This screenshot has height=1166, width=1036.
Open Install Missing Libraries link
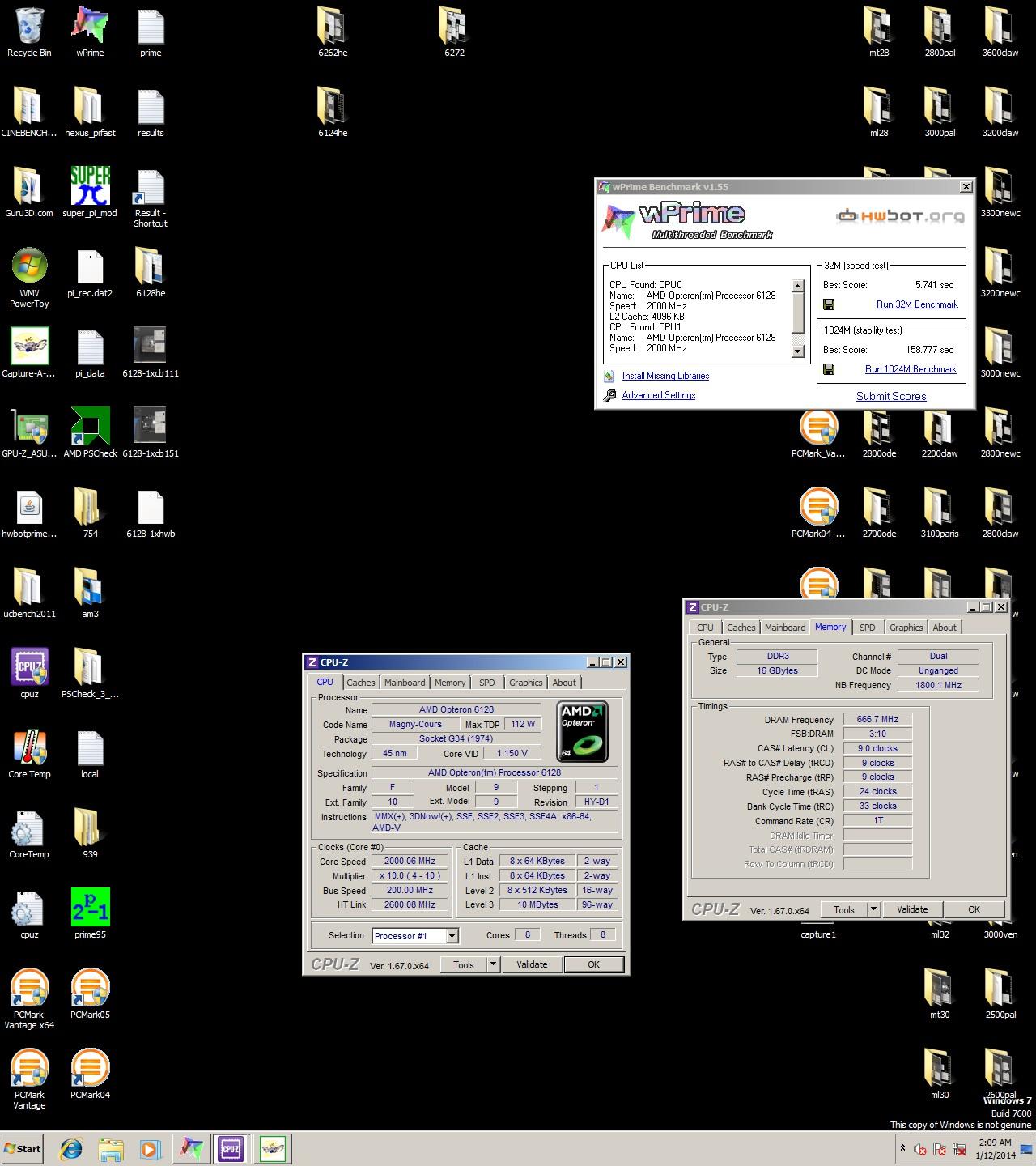[x=665, y=376]
